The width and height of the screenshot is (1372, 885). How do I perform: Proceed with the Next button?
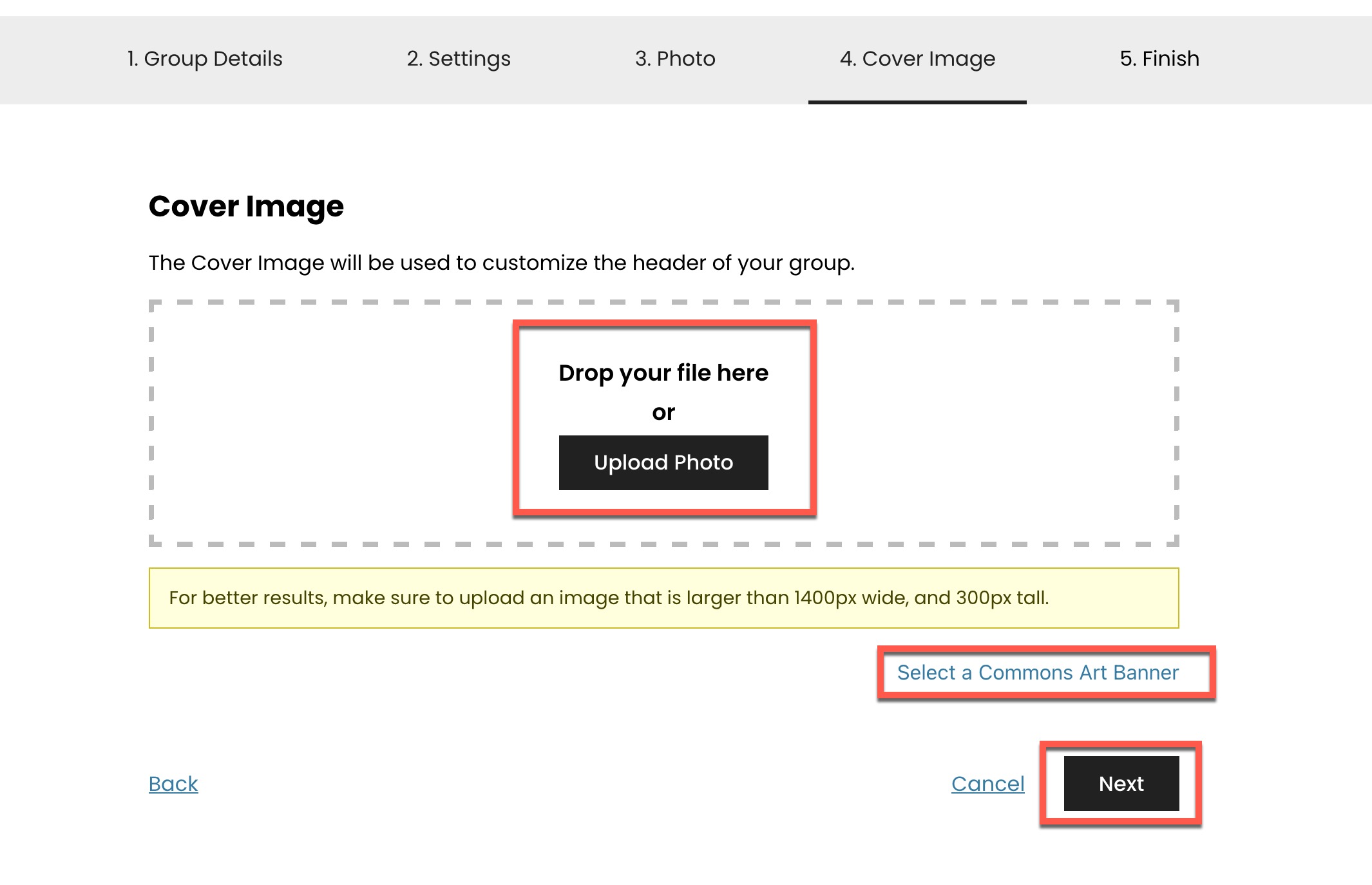(1121, 783)
